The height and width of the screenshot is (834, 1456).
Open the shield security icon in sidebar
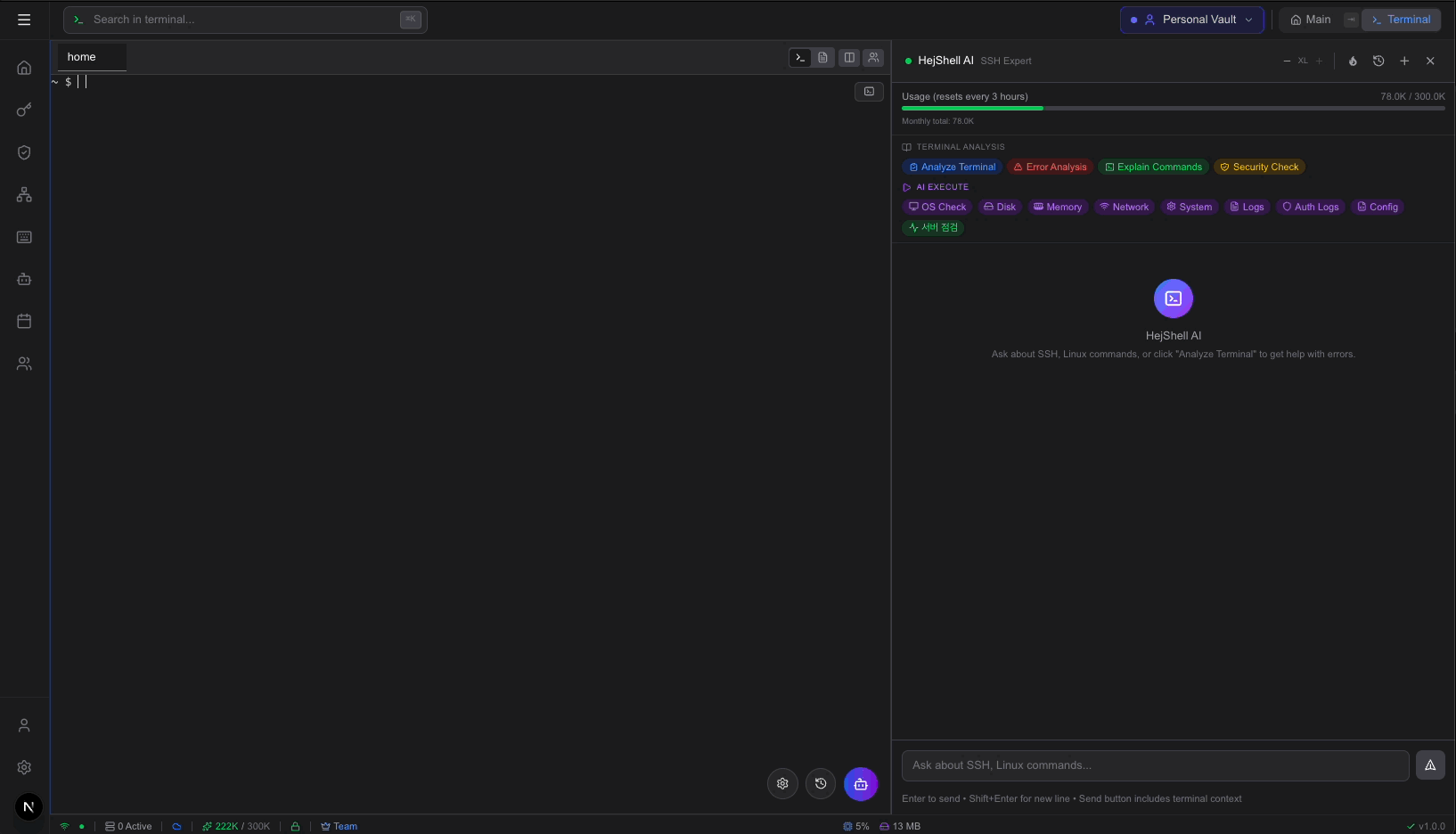[24, 152]
